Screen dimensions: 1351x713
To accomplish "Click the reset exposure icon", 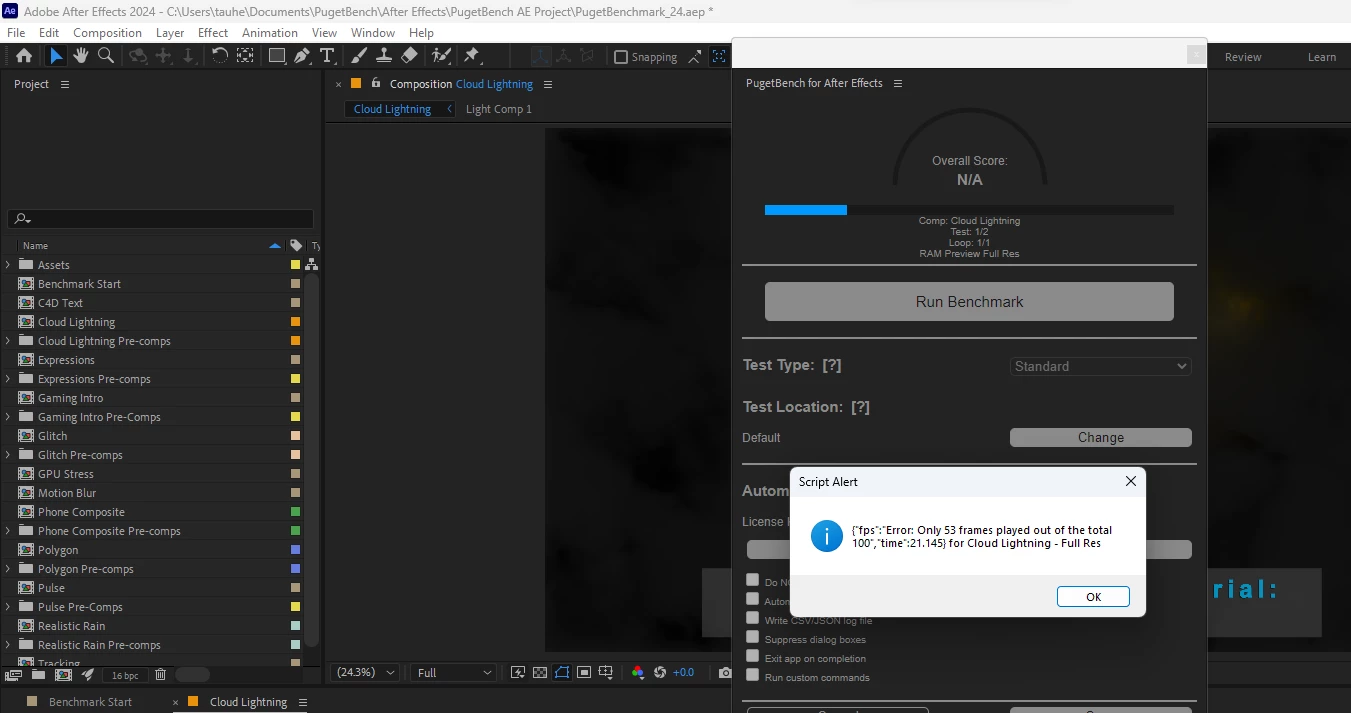I will (660, 673).
